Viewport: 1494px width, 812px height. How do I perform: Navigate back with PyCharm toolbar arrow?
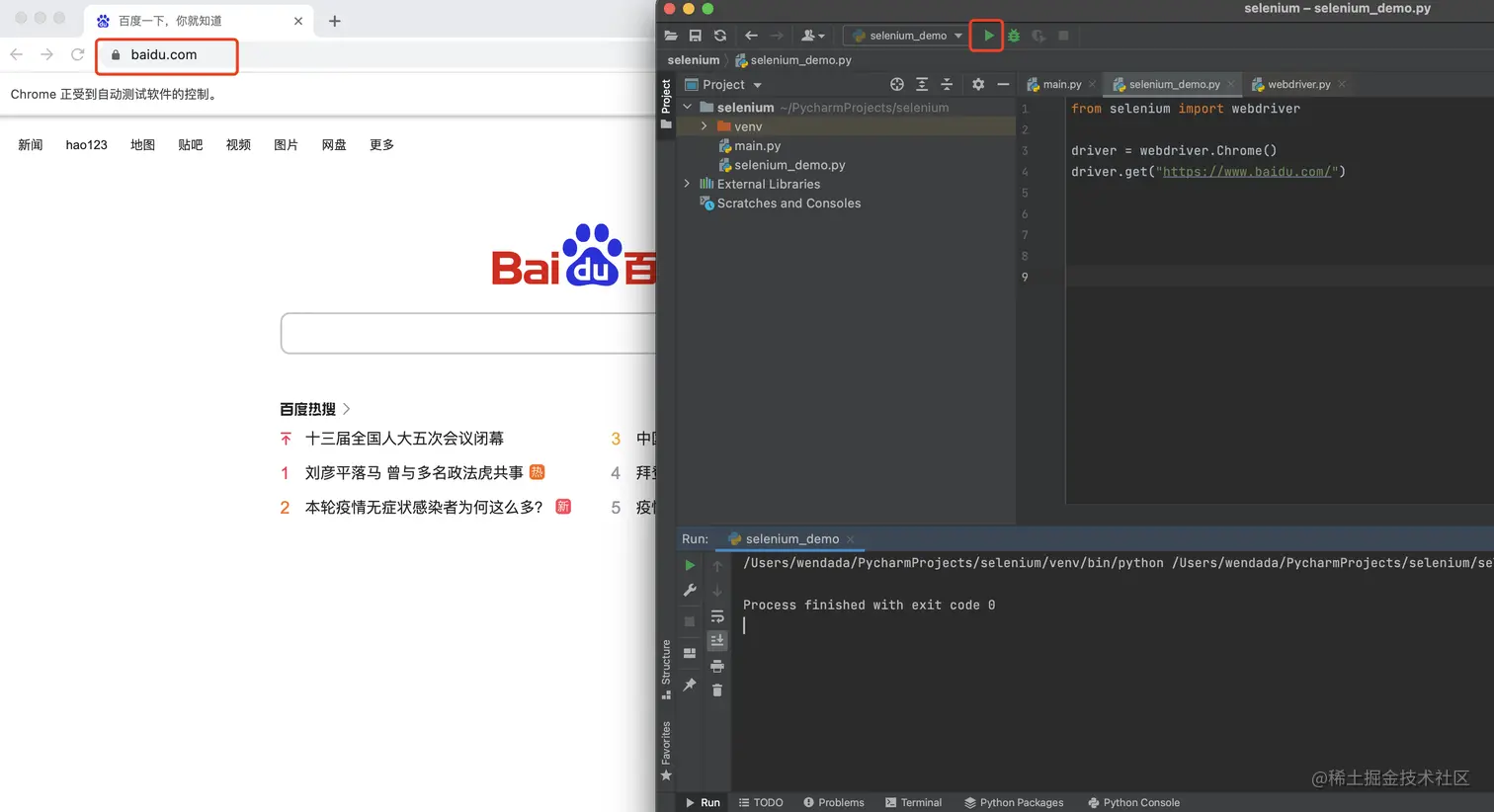point(751,36)
